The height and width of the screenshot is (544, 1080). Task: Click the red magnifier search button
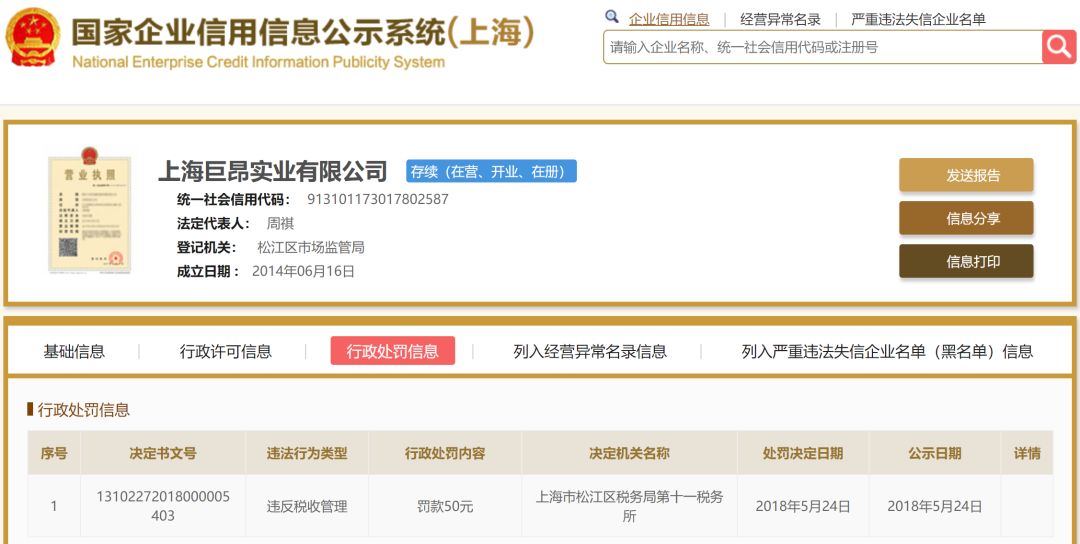pos(1059,47)
